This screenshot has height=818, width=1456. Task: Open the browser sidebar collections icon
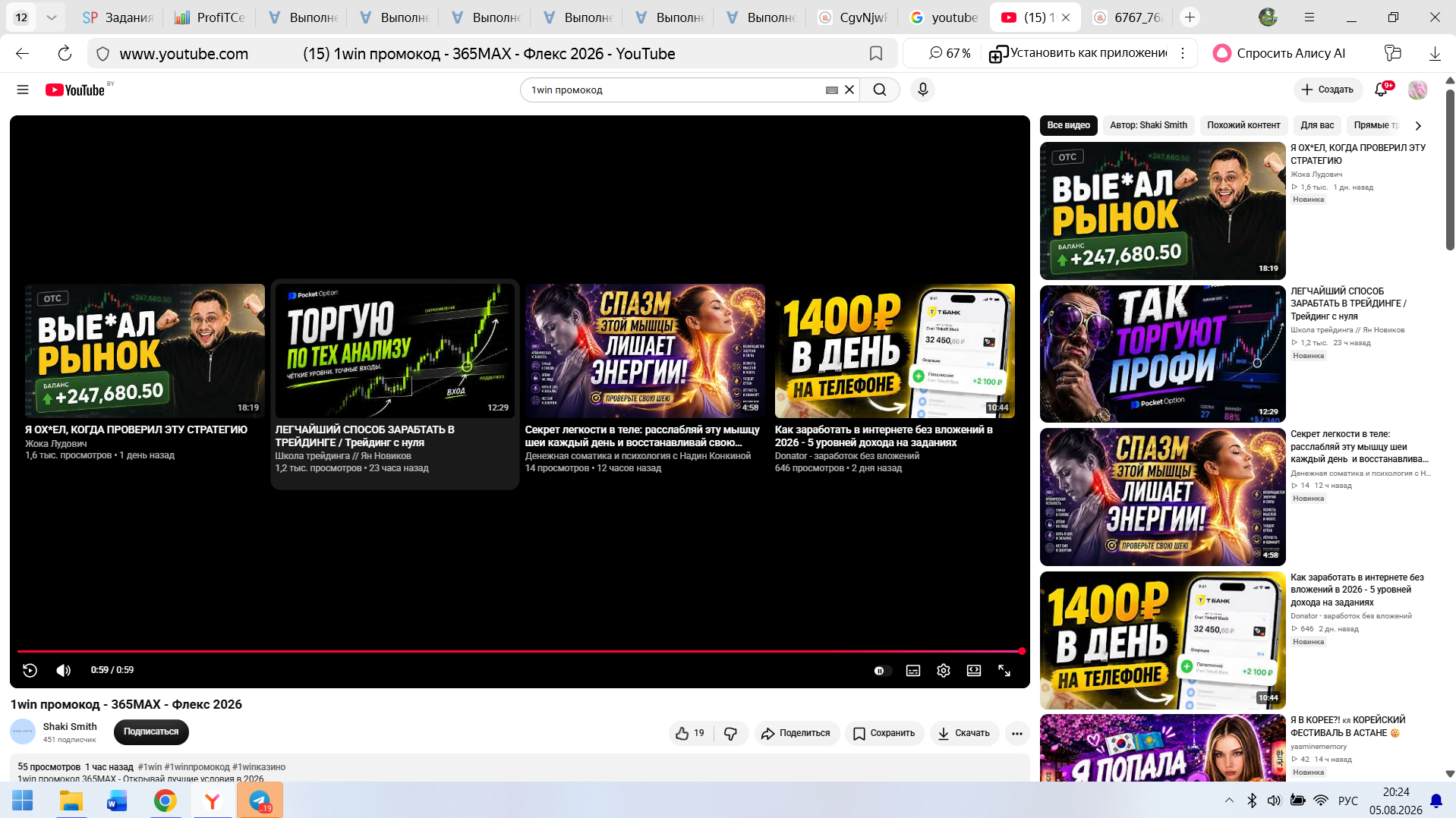[1393, 53]
